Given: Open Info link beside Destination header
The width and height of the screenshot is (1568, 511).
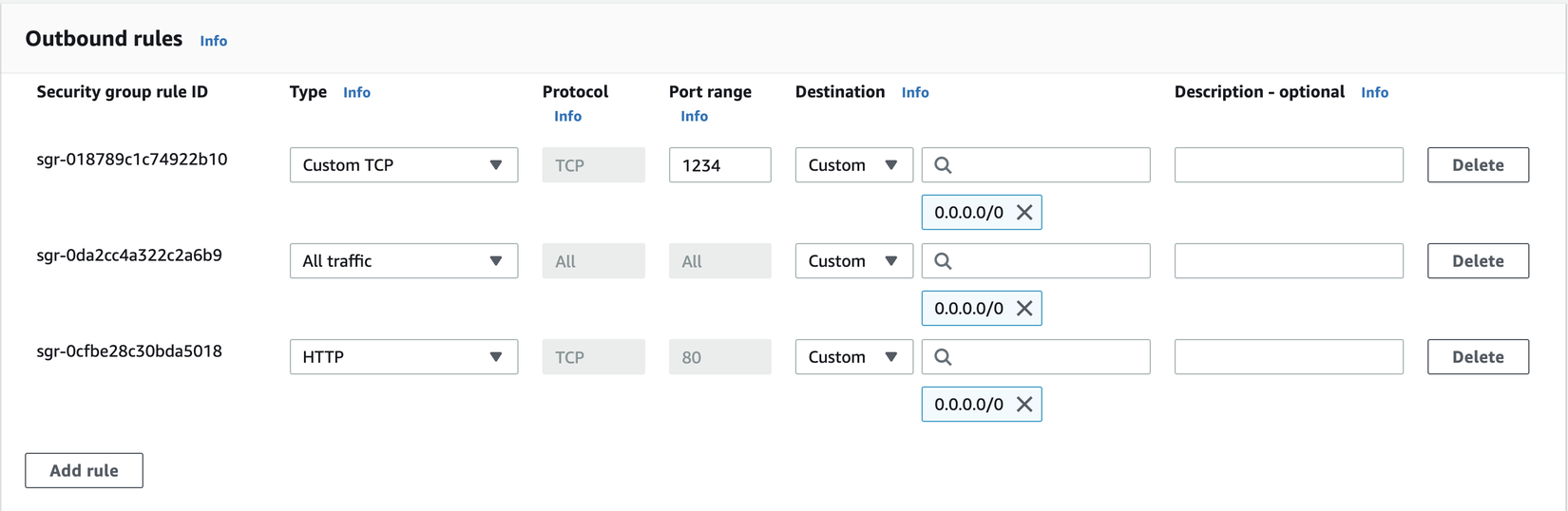Looking at the screenshot, I should coord(914,92).
